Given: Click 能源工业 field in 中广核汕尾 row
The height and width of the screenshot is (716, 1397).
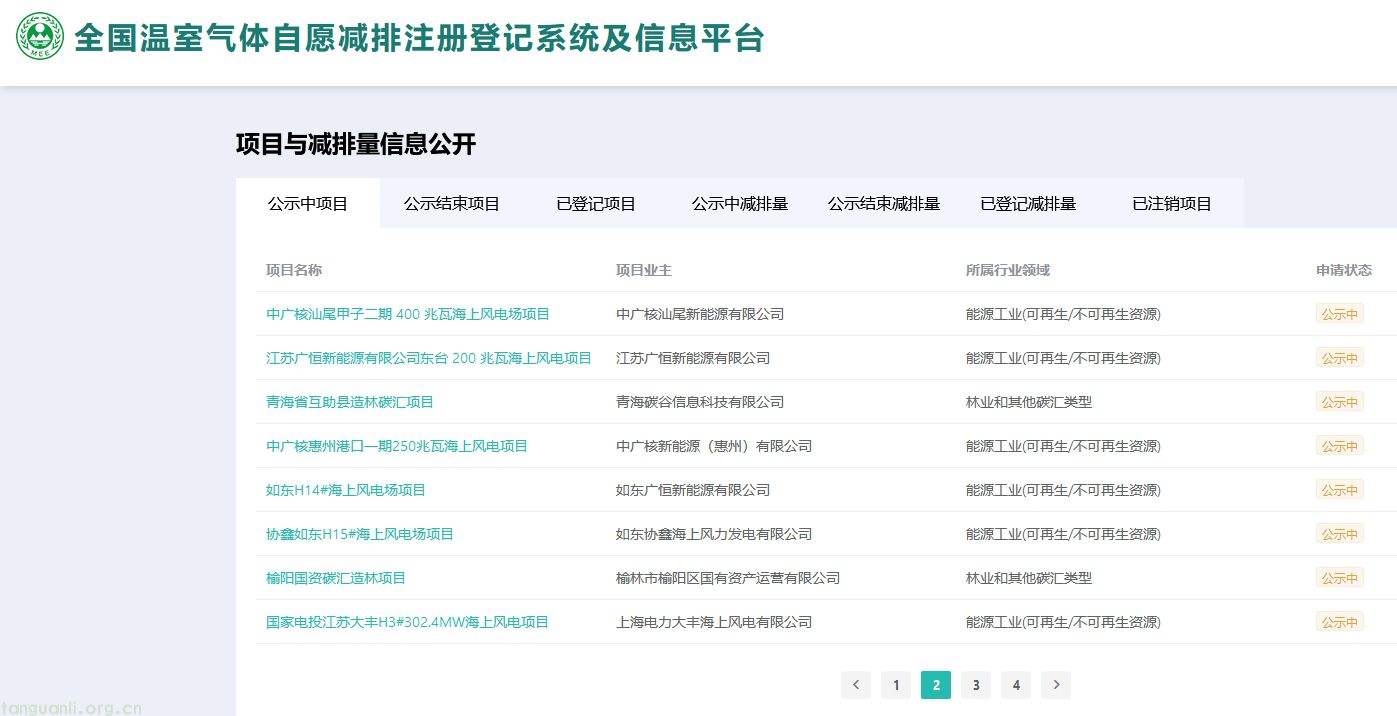Looking at the screenshot, I should [x=1063, y=314].
